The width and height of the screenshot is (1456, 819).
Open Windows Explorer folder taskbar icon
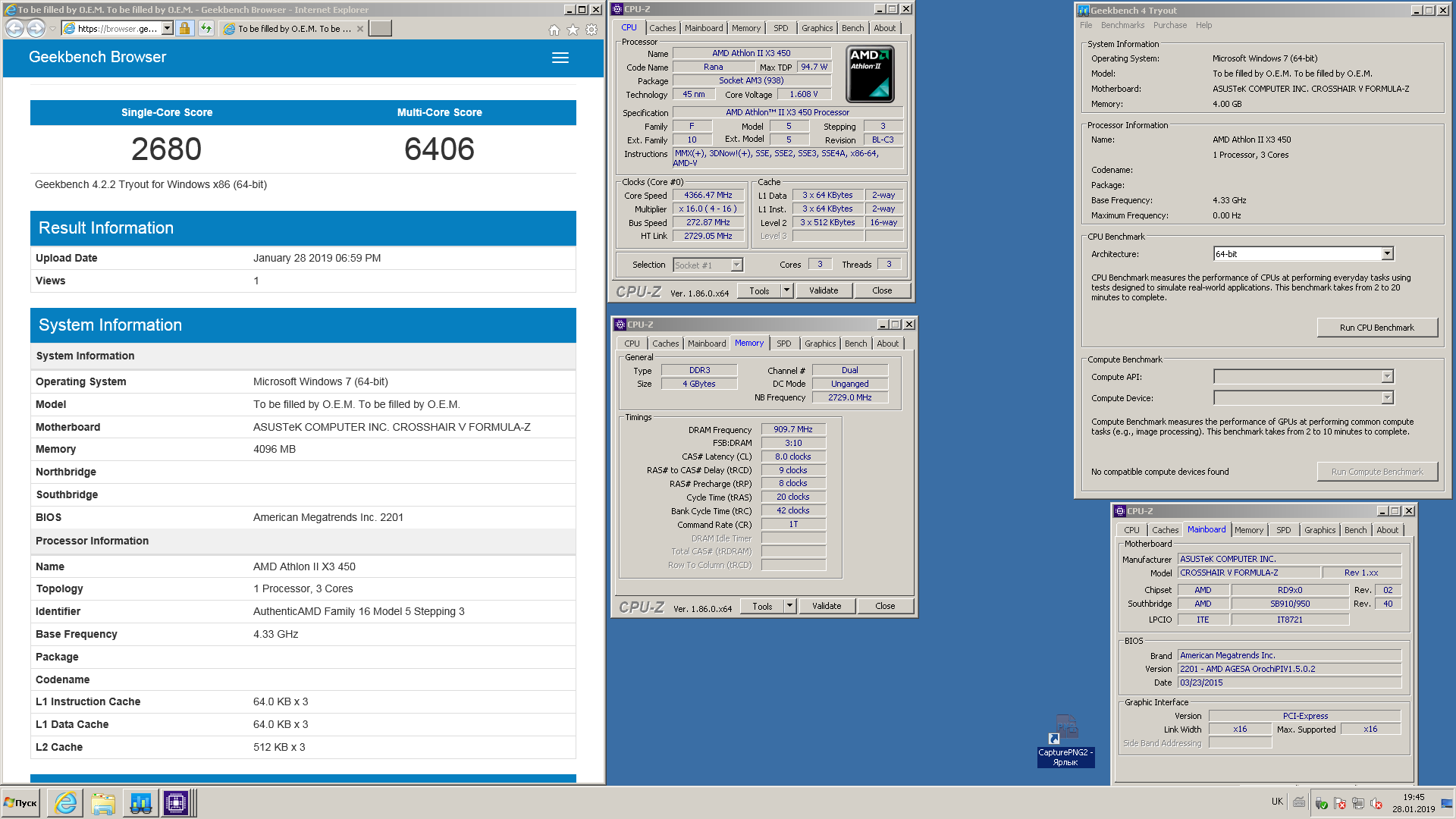(x=102, y=803)
